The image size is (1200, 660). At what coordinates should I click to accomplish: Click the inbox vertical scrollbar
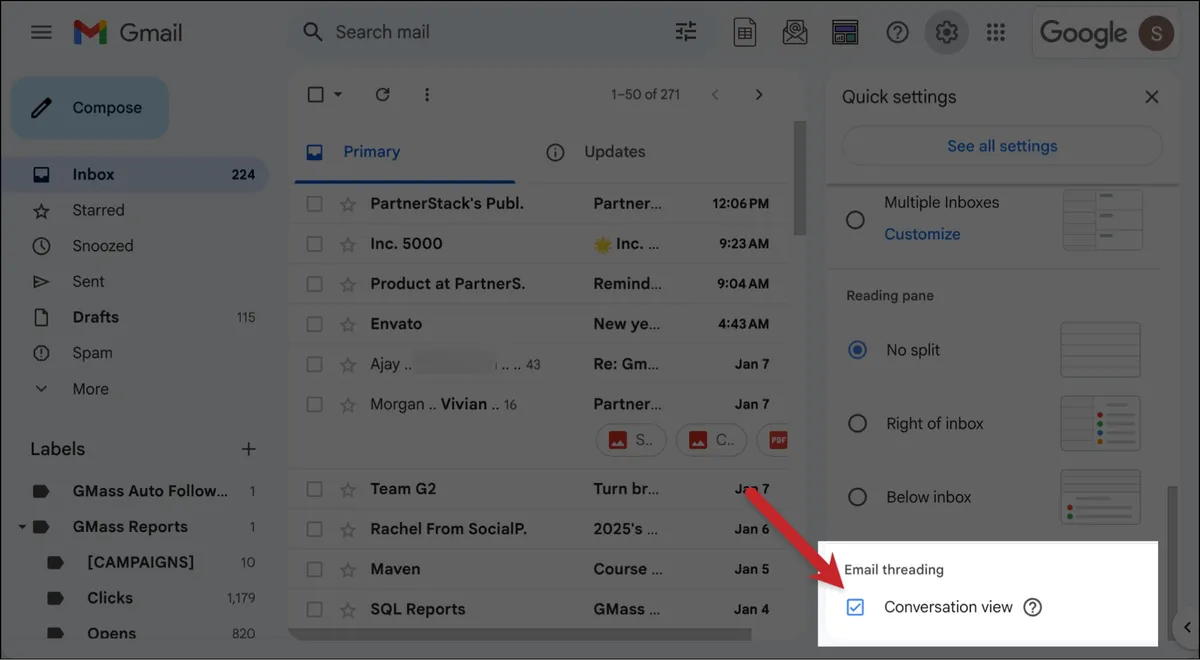tap(799, 180)
